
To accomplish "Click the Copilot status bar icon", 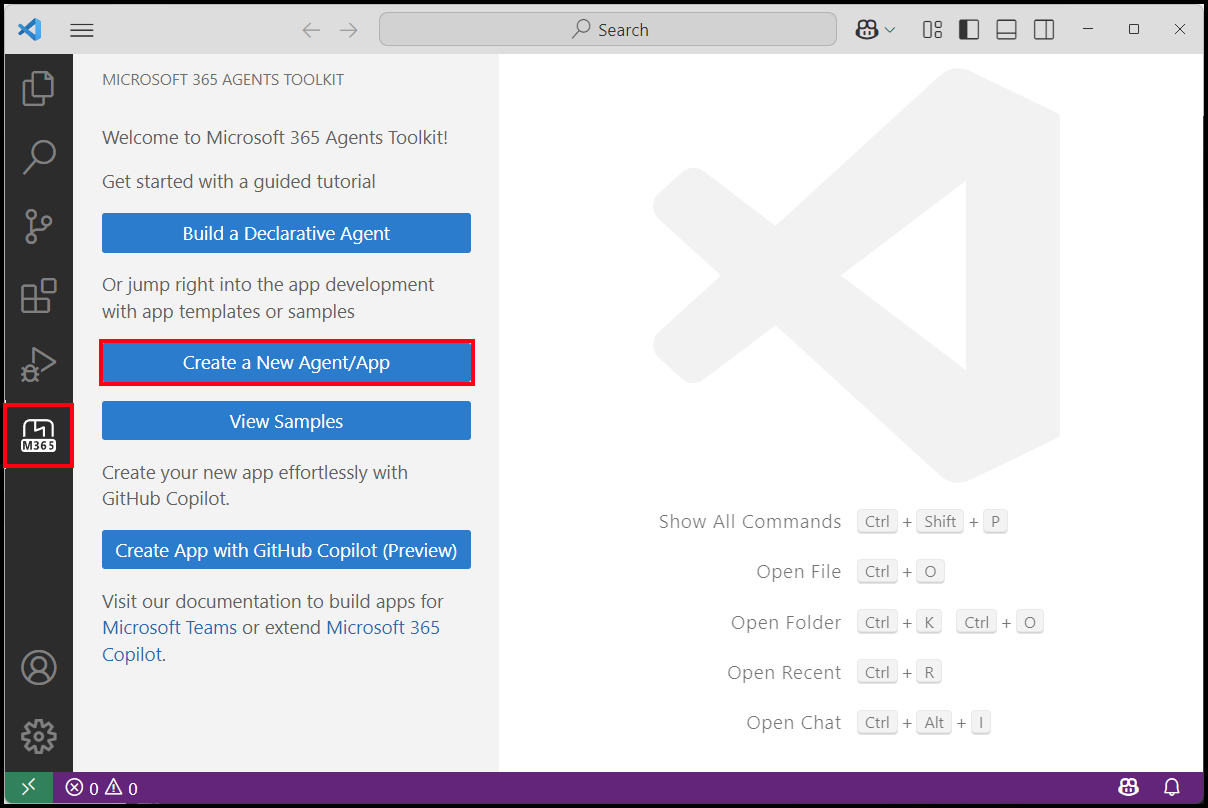I will 1128,787.
